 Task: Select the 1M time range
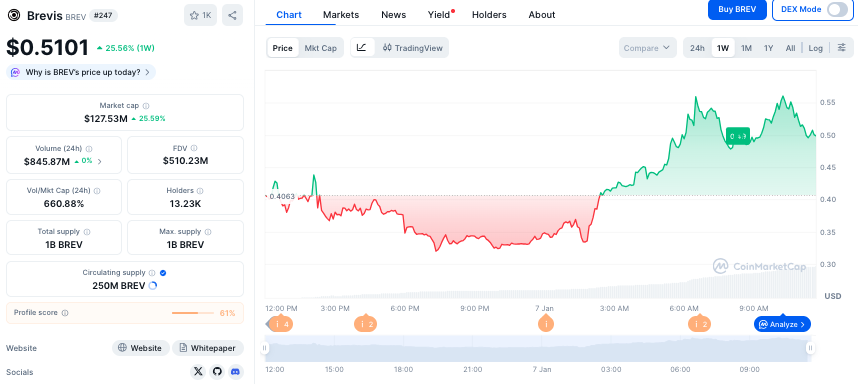[746, 48]
